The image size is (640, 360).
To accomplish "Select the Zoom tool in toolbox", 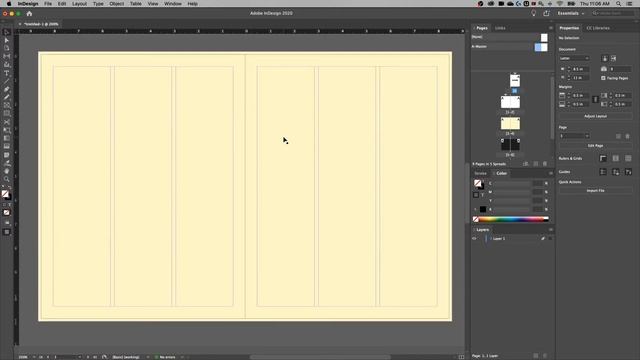I will tap(7, 179).
